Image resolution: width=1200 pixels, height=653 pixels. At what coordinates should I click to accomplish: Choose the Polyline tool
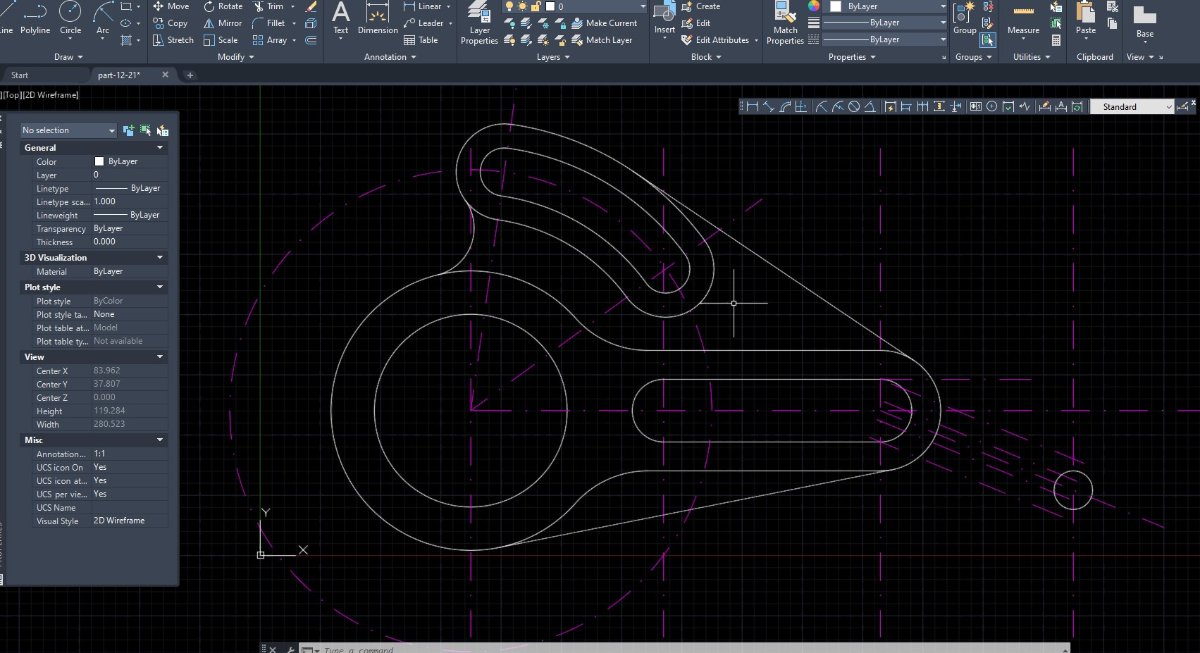[x=35, y=18]
